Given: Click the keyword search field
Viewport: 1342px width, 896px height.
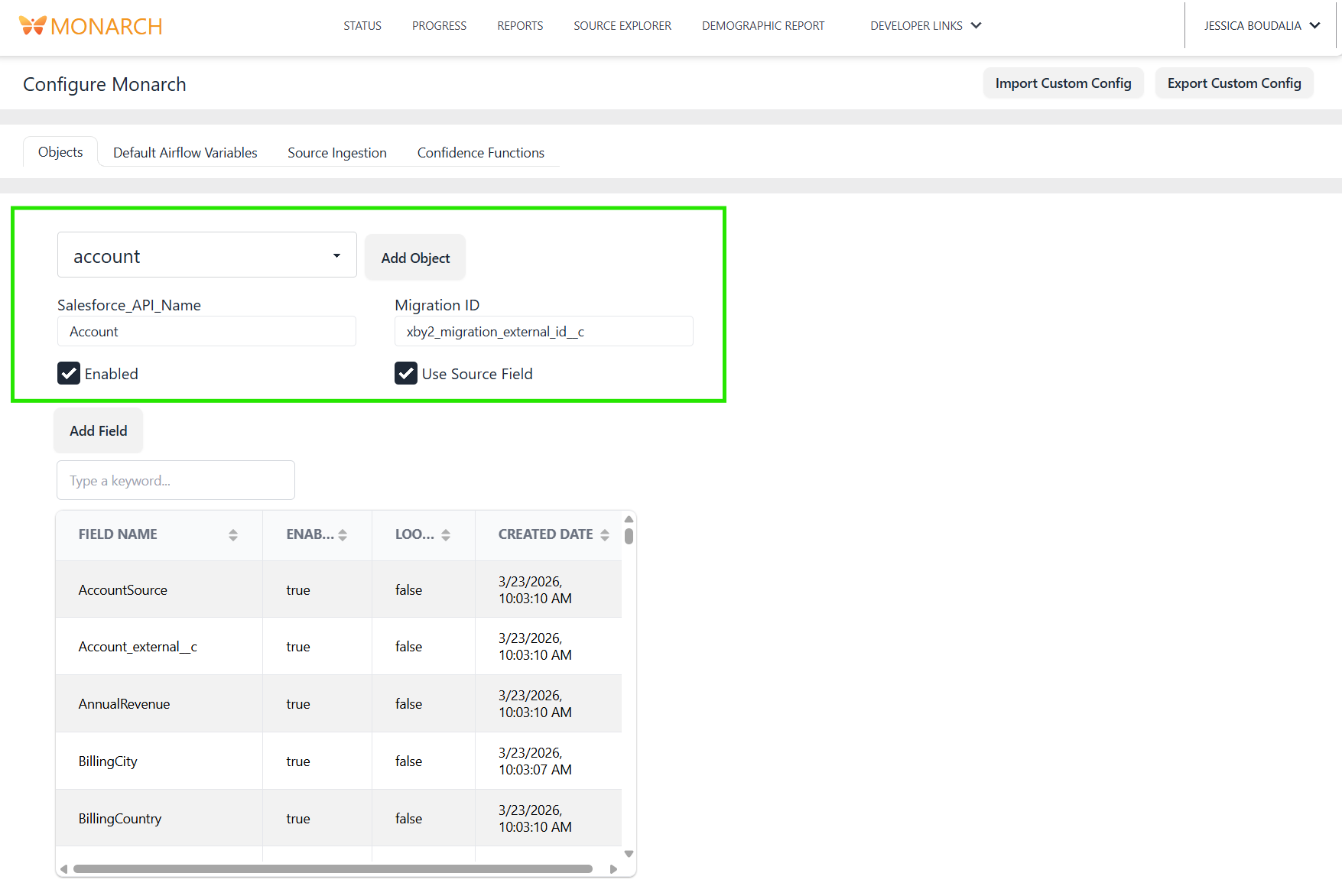Looking at the screenshot, I should [x=175, y=480].
